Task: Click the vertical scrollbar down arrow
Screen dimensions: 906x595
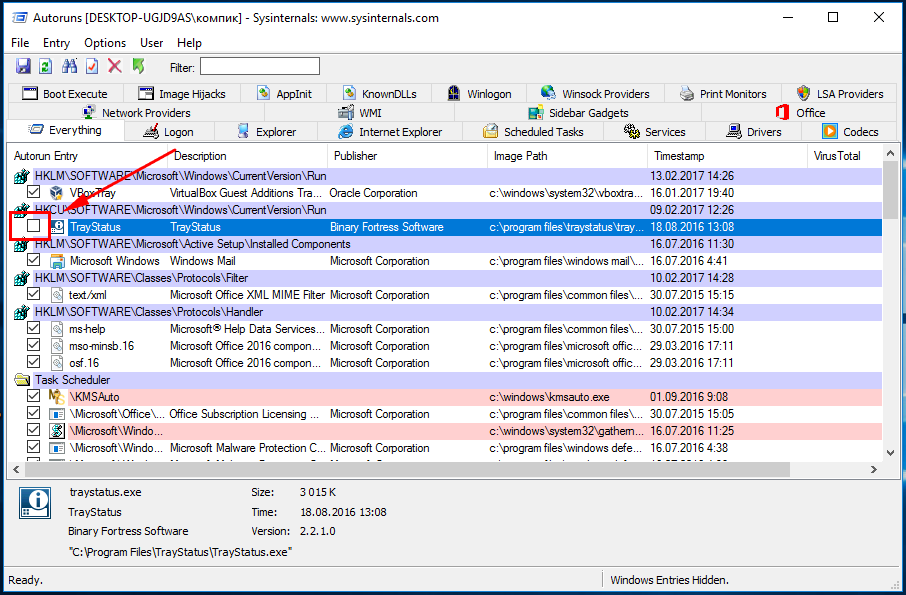Action: (890, 453)
